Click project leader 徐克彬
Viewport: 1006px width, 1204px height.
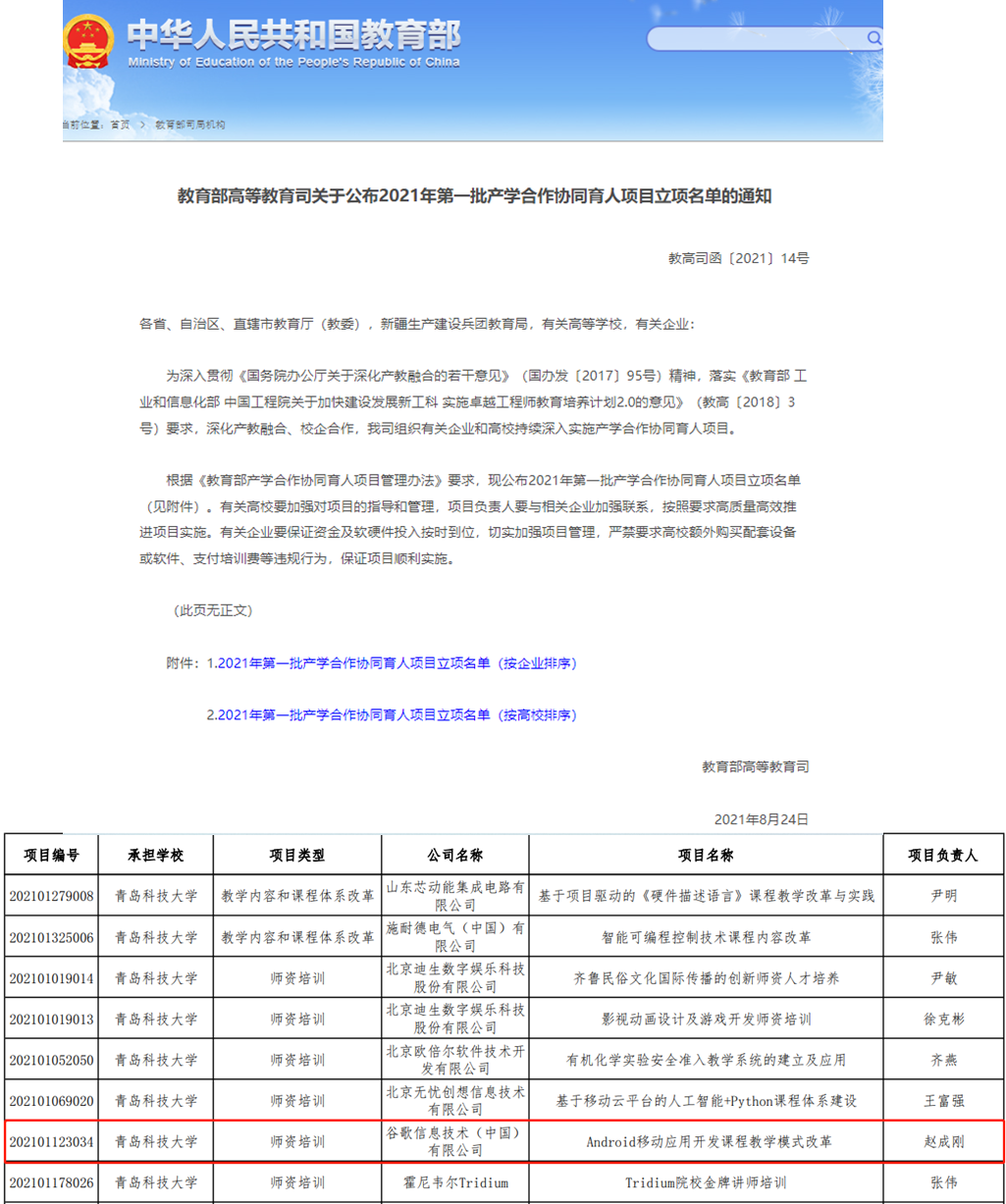[x=943, y=1020]
